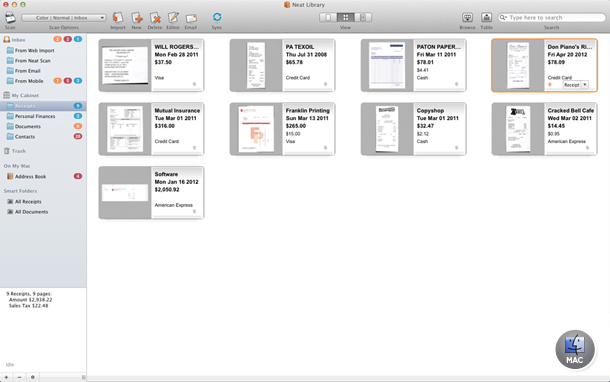Switch to the single-item view mode
This screenshot has width=610, height=382.
(328, 18)
